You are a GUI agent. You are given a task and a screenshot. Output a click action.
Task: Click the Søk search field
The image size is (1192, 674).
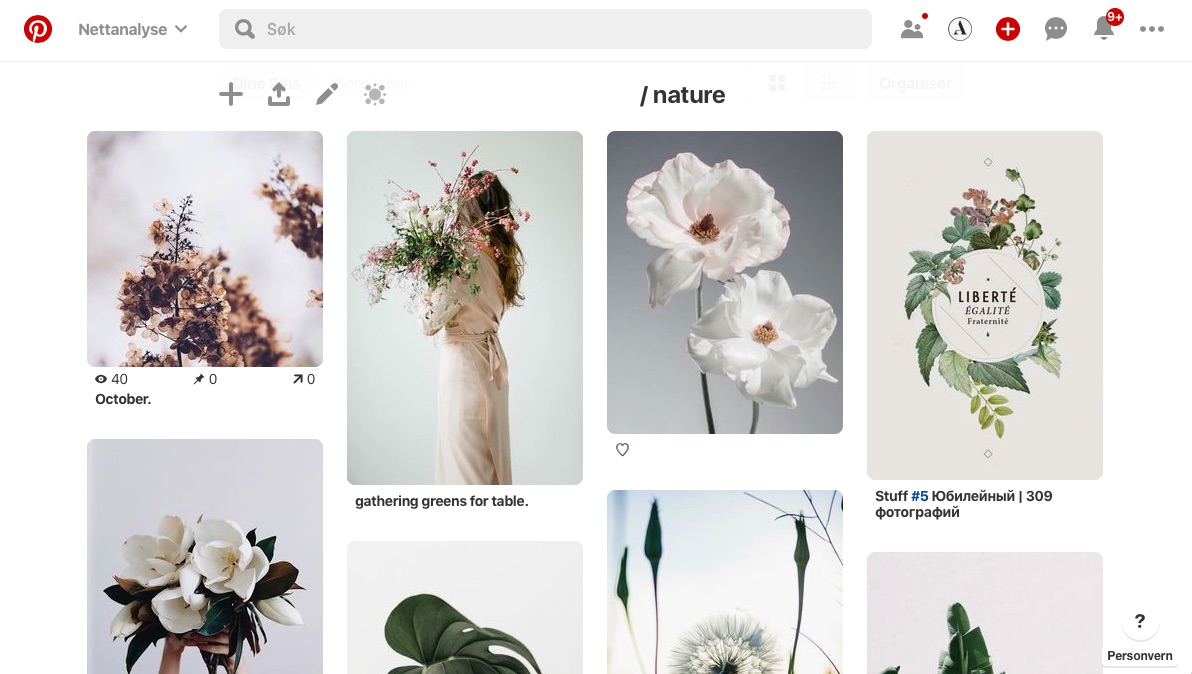(545, 29)
